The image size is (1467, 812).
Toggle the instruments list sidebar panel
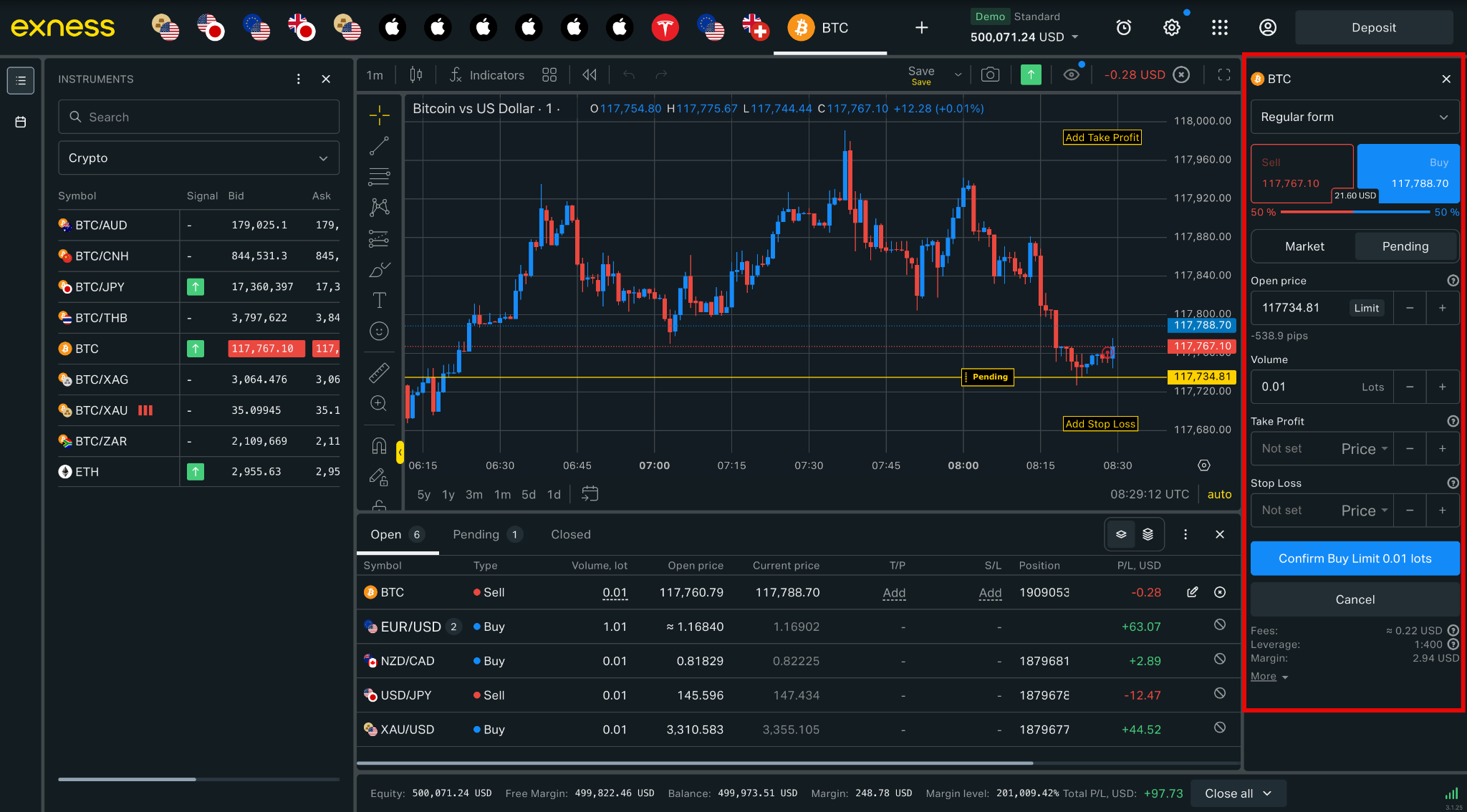coord(21,80)
